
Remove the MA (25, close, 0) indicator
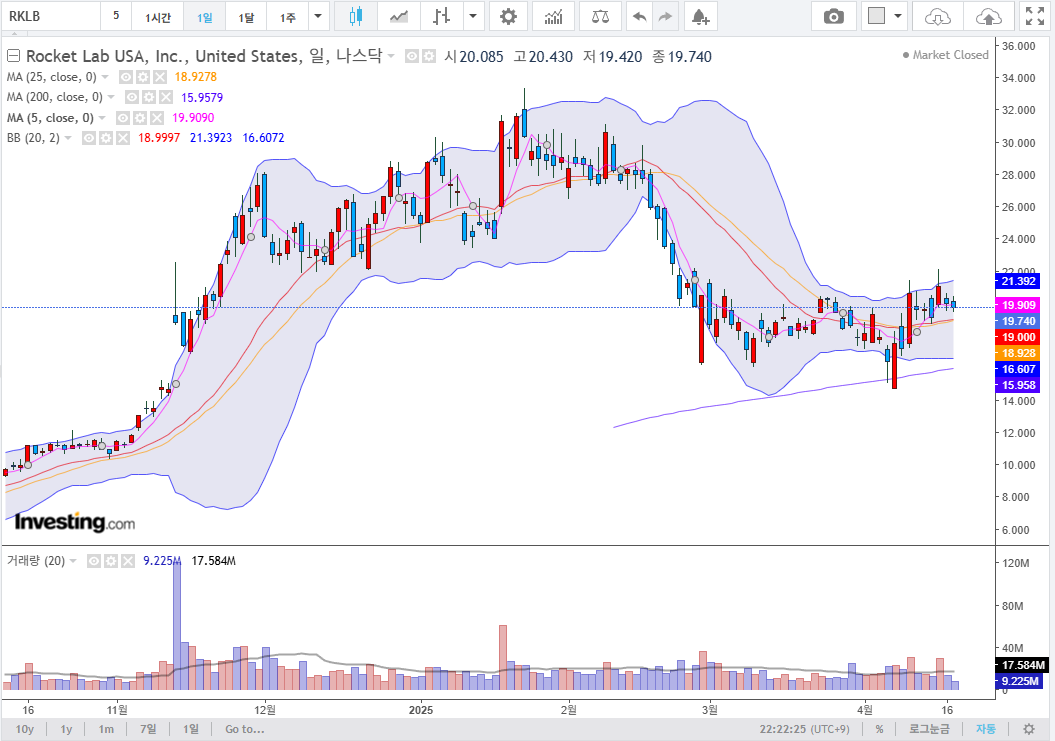[x=159, y=77]
